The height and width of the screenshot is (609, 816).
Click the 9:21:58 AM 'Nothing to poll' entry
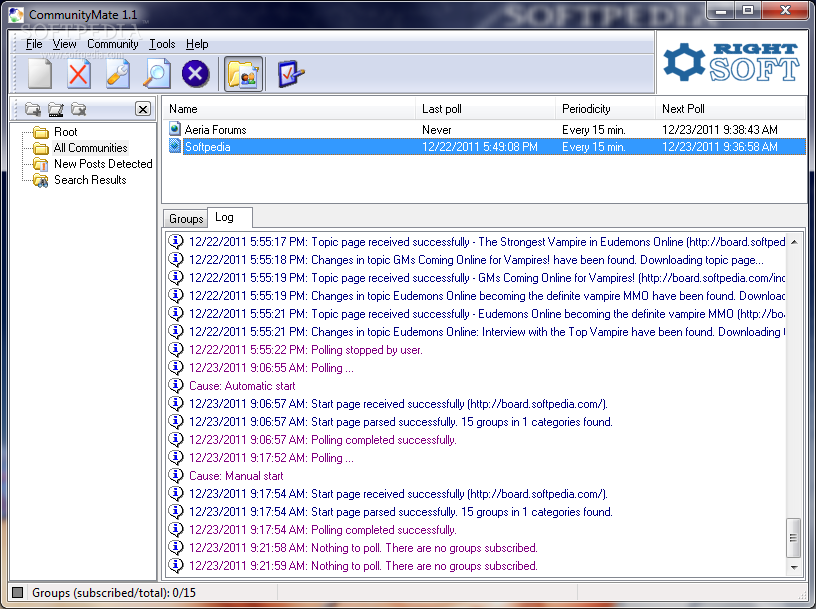pyautogui.click(x=363, y=548)
